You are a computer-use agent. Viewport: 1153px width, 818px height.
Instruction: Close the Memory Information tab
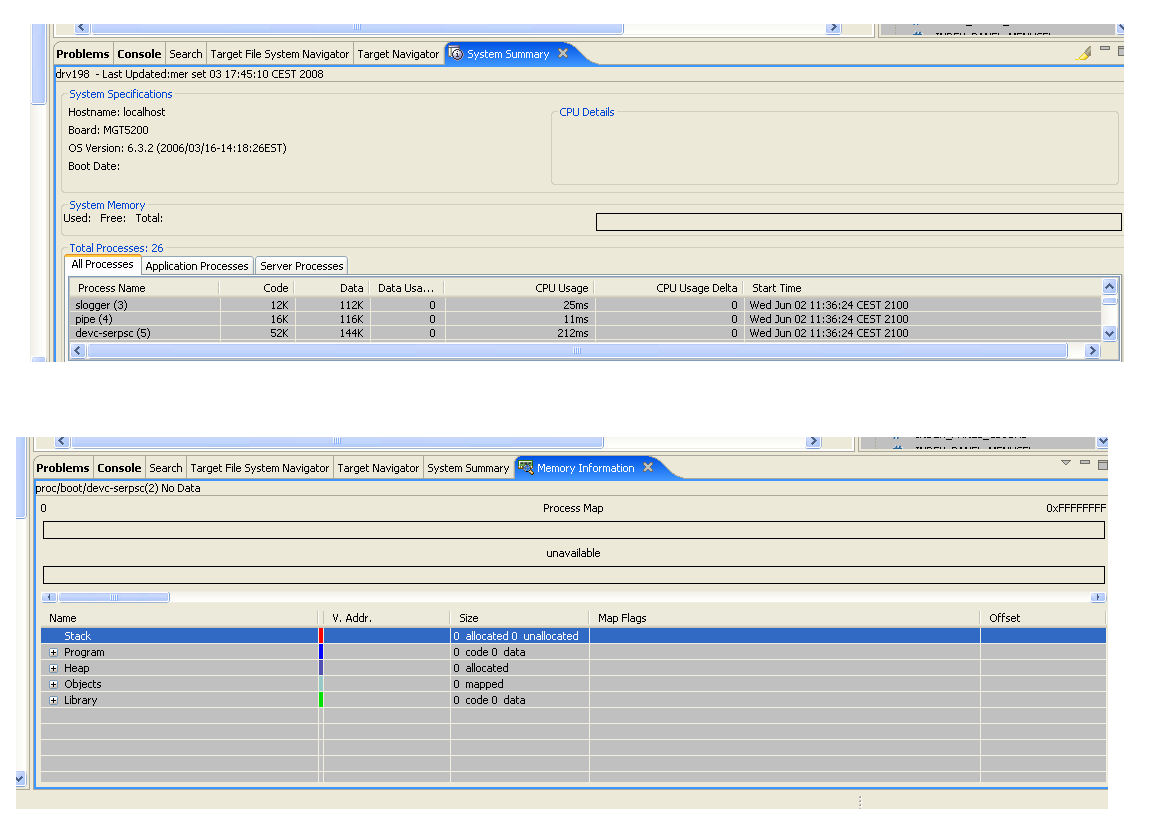(x=648, y=467)
